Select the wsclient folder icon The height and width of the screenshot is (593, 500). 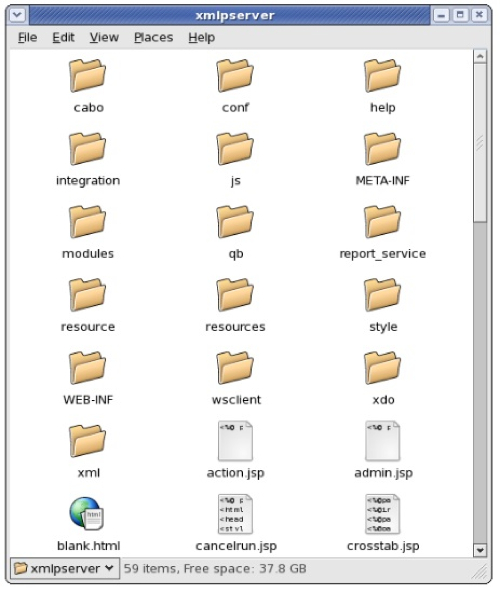click(235, 368)
